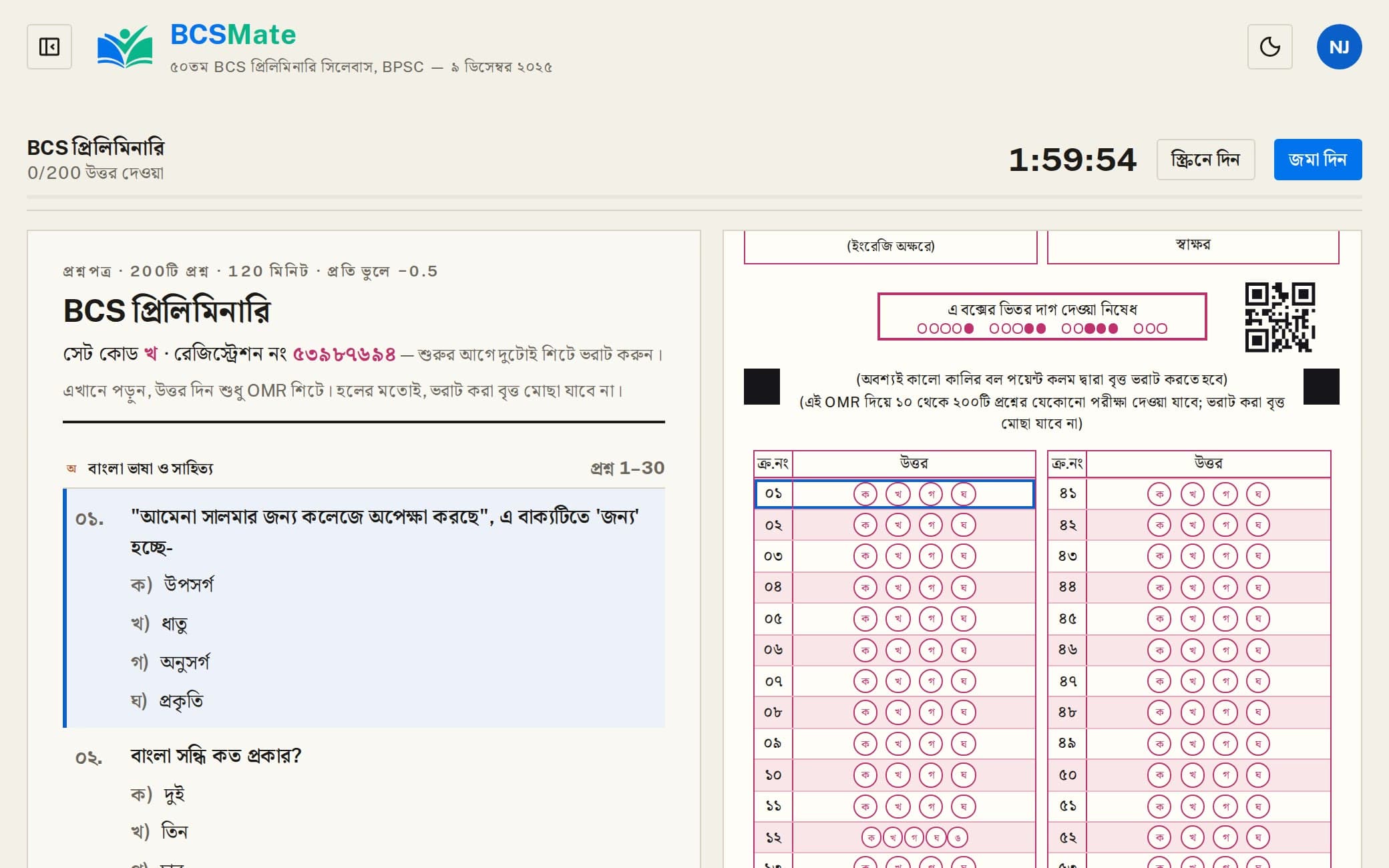This screenshot has height=868, width=1389.
Task: Select option খ) তিন in question ০২
Action: [x=159, y=832]
